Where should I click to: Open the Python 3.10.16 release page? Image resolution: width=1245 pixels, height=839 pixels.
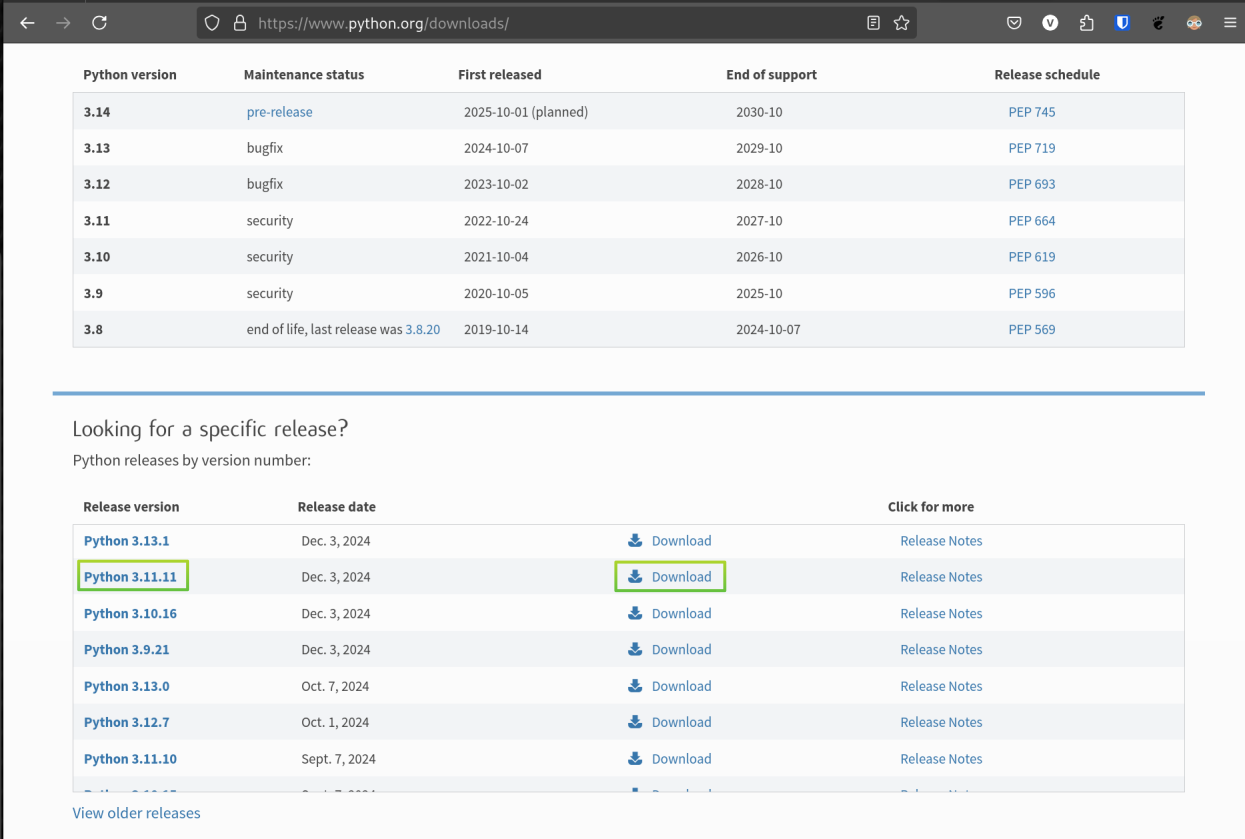[x=130, y=613]
